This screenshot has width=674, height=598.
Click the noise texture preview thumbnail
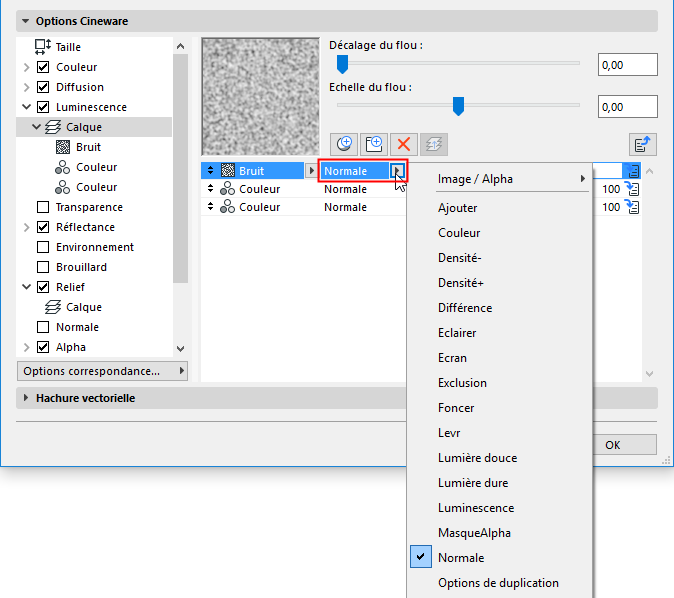click(260, 97)
